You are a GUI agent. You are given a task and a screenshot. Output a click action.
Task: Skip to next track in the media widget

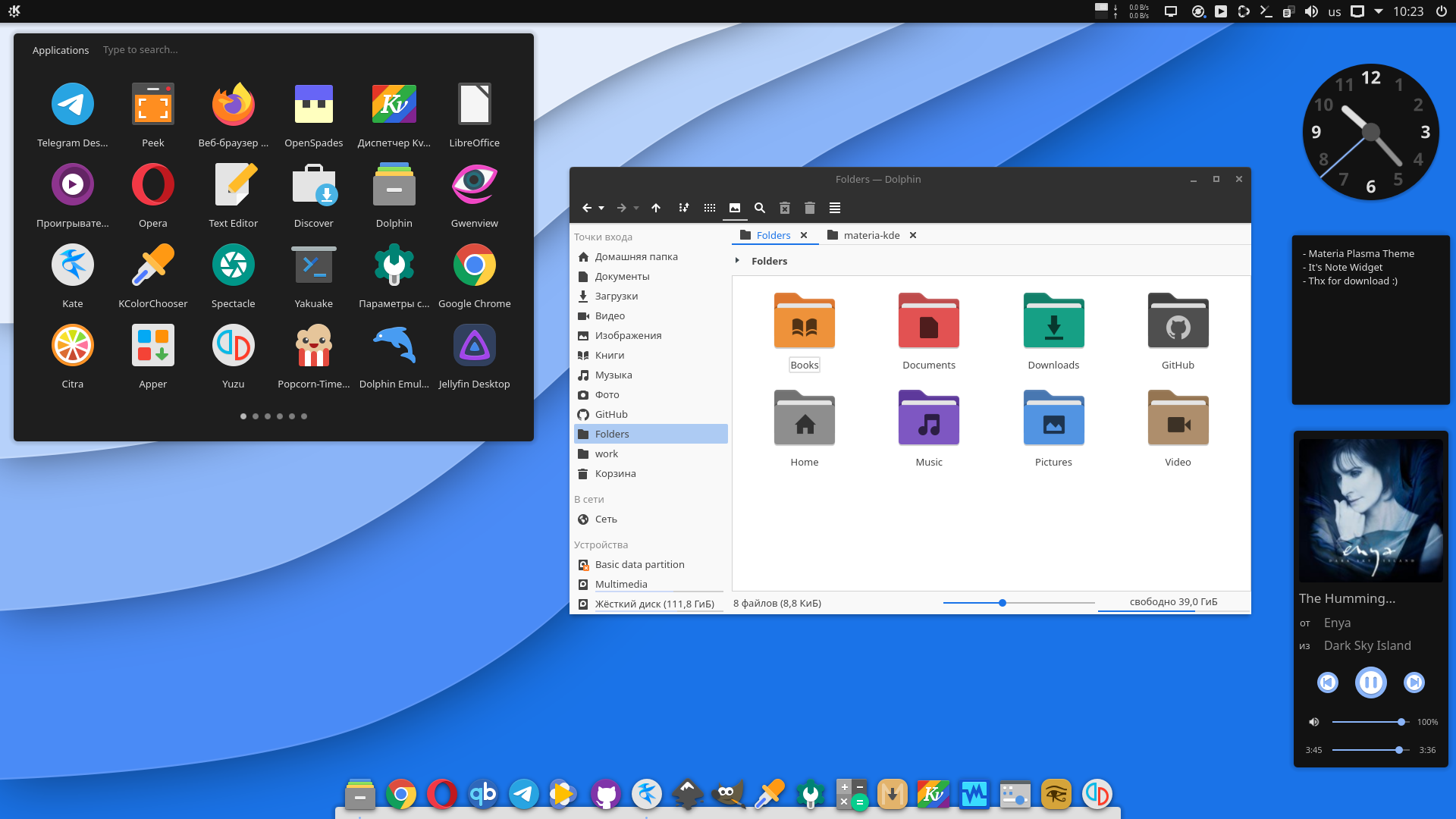coord(1414,682)
